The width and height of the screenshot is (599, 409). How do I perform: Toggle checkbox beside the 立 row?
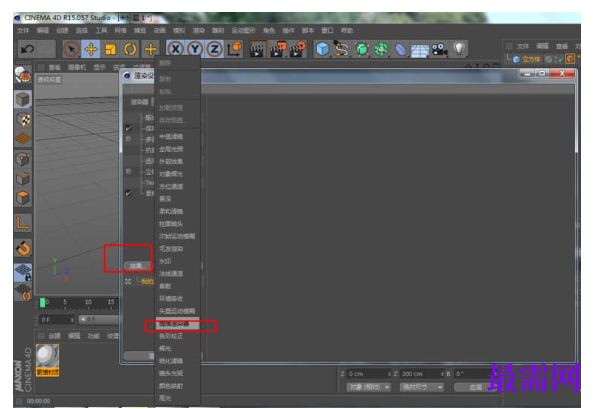click(128, 172)
